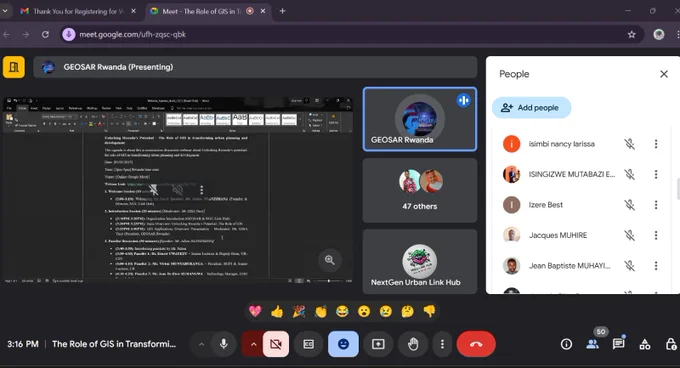Open more options for Jacques MUHIRE
The image size is (680, 368).
pos(656,235)
